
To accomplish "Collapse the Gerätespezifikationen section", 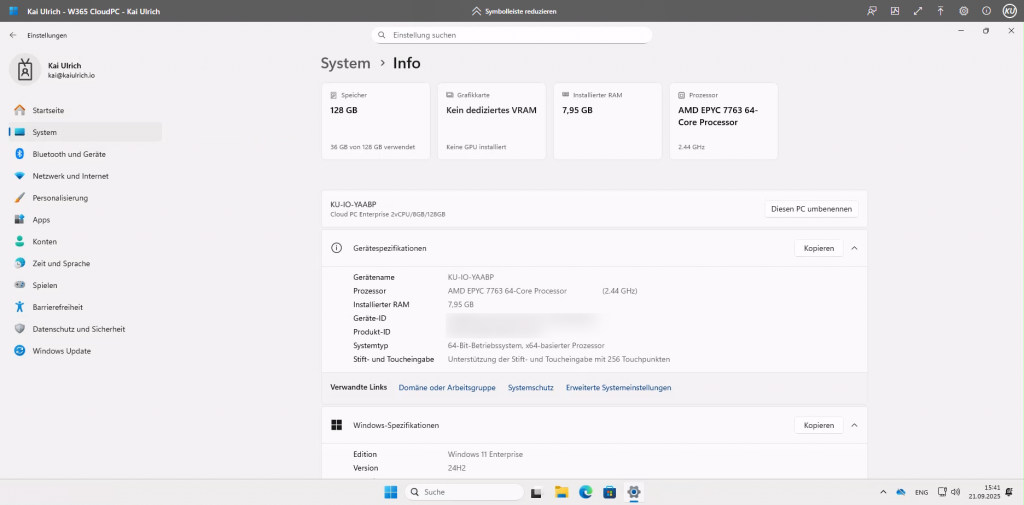I will [x=854, y=248].
